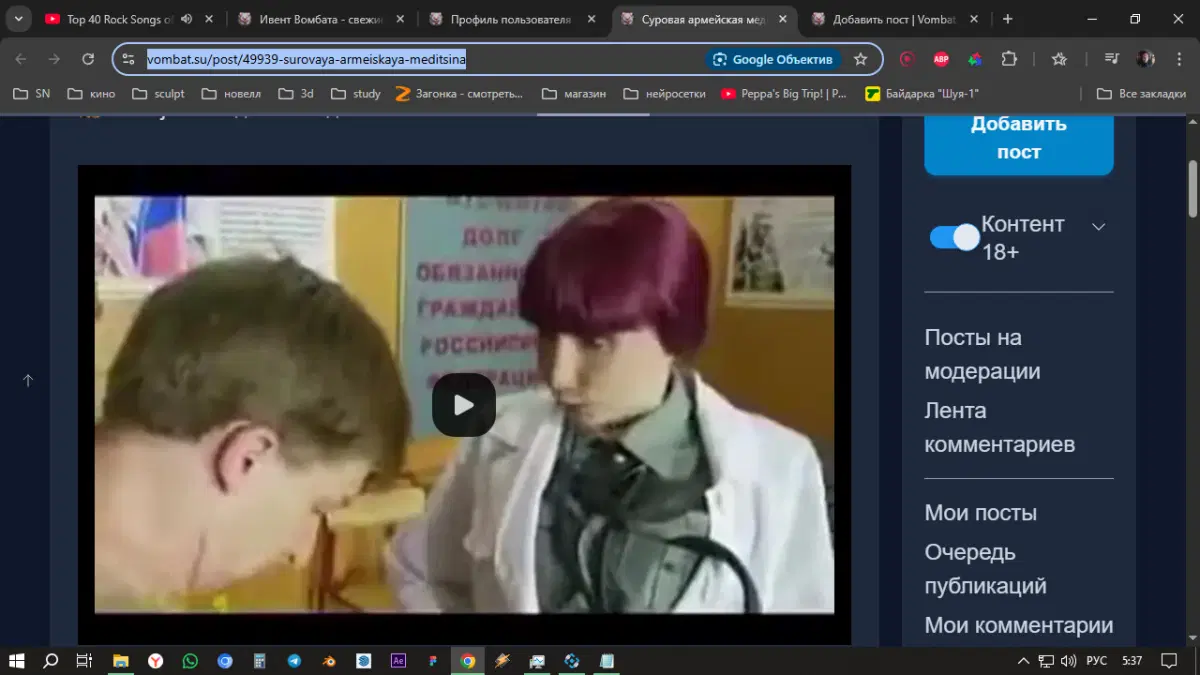
Task: Mute the audio on the YouTube tab
Action: pyautogui.click(x=186, y=19)
